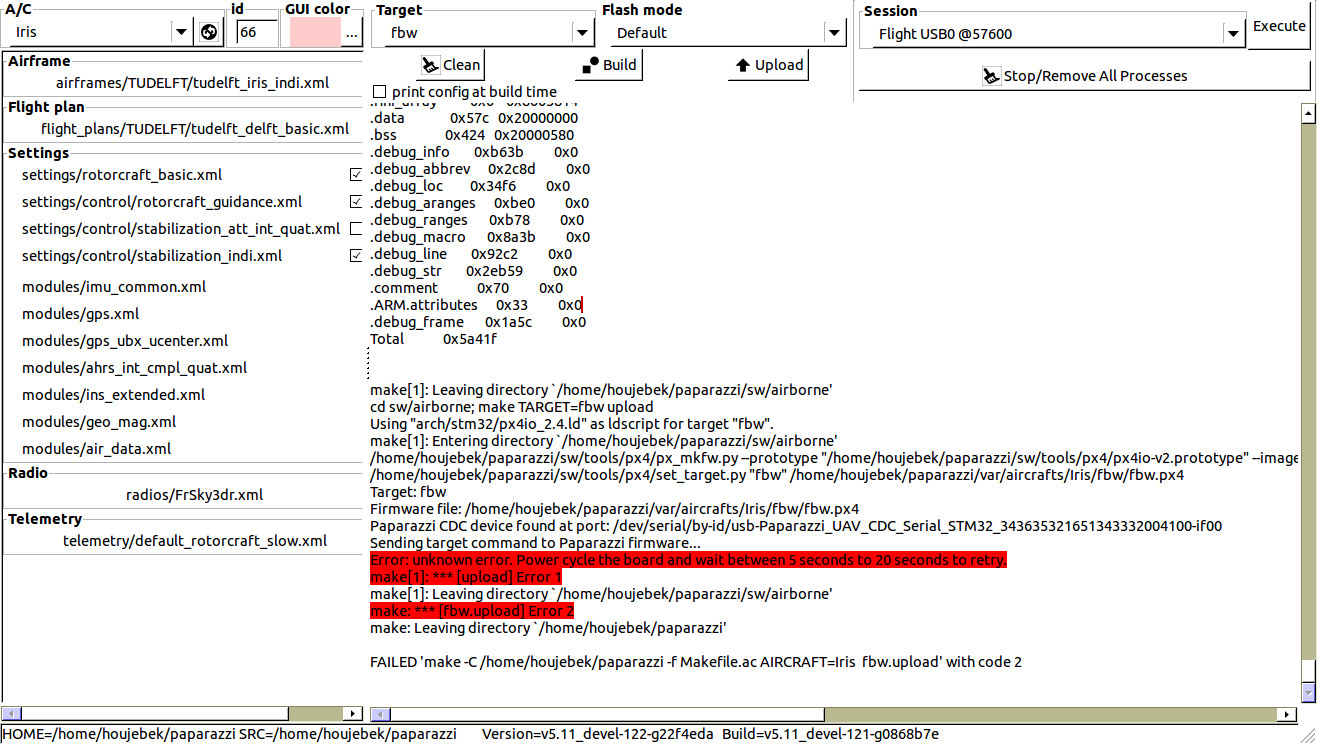
Task: Open GUI color picker ellipsis button
Action: point(351,32)
